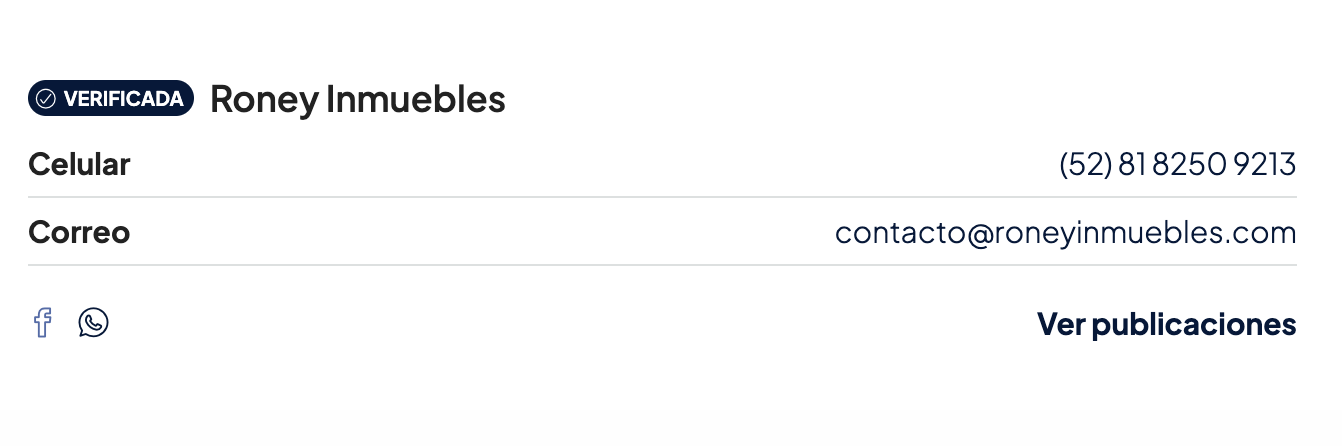Screen dimensions: 1342x446
Task: Click the "contacto" part of the email address
Action: pyautogui.click(x=899, y=233)
